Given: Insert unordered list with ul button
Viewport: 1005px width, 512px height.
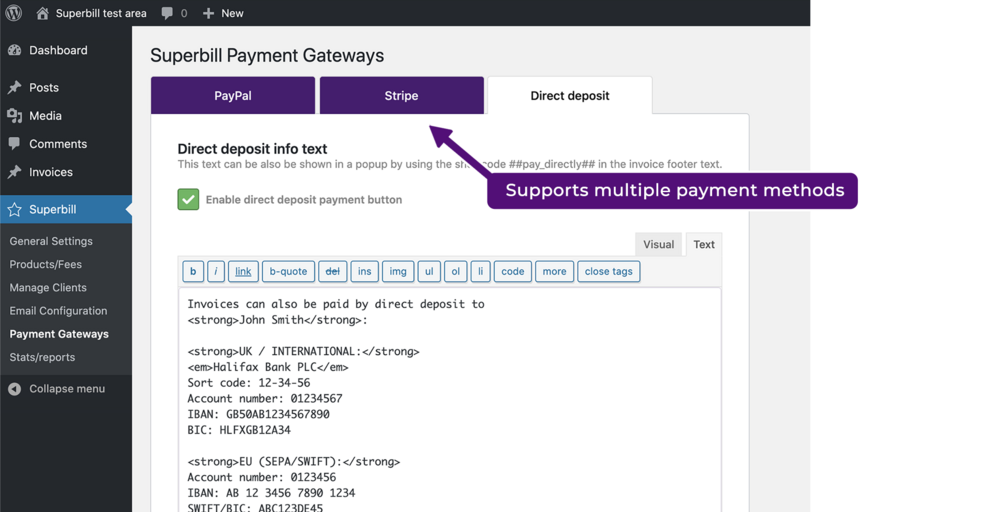Looking at the screenshot, I should point(429,271).
